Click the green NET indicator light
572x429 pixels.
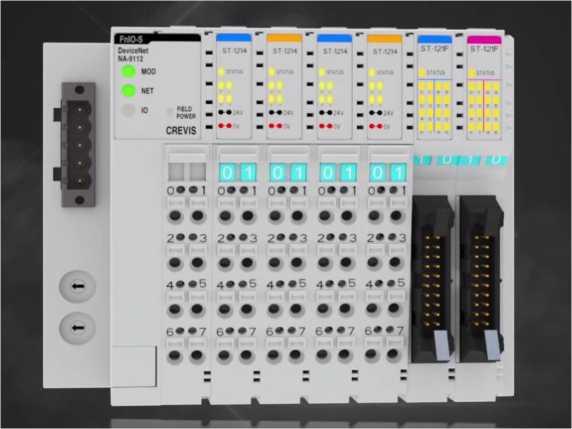coord(128,90)
